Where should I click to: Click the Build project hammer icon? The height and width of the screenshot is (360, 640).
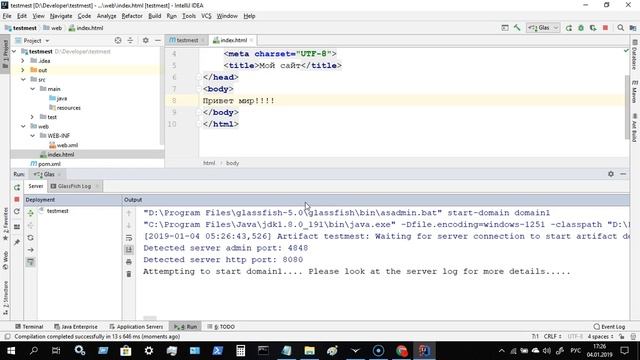pos(517,28)
